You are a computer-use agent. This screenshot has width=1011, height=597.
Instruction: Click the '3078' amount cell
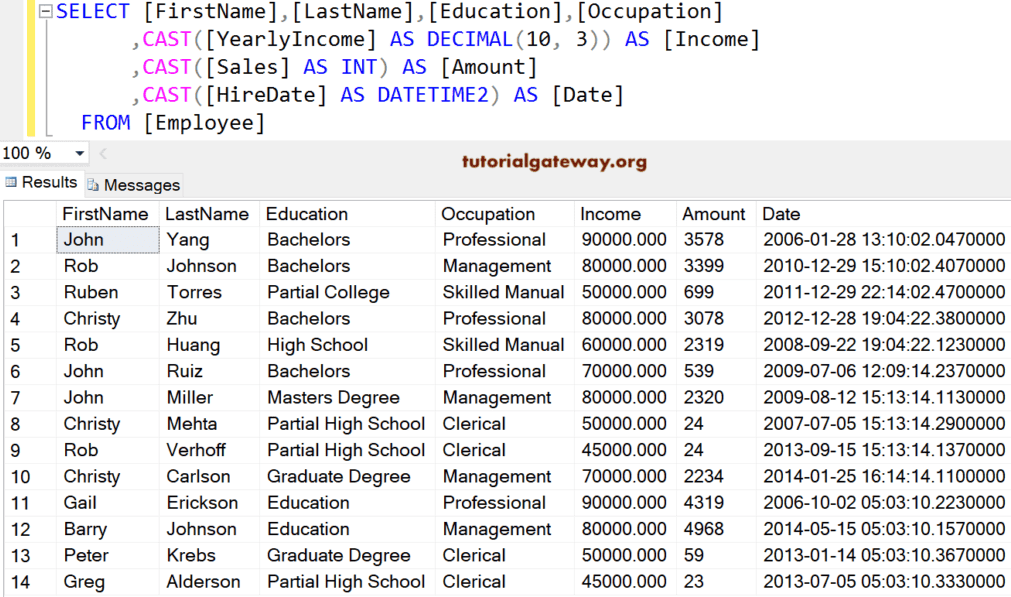[716, 318]
